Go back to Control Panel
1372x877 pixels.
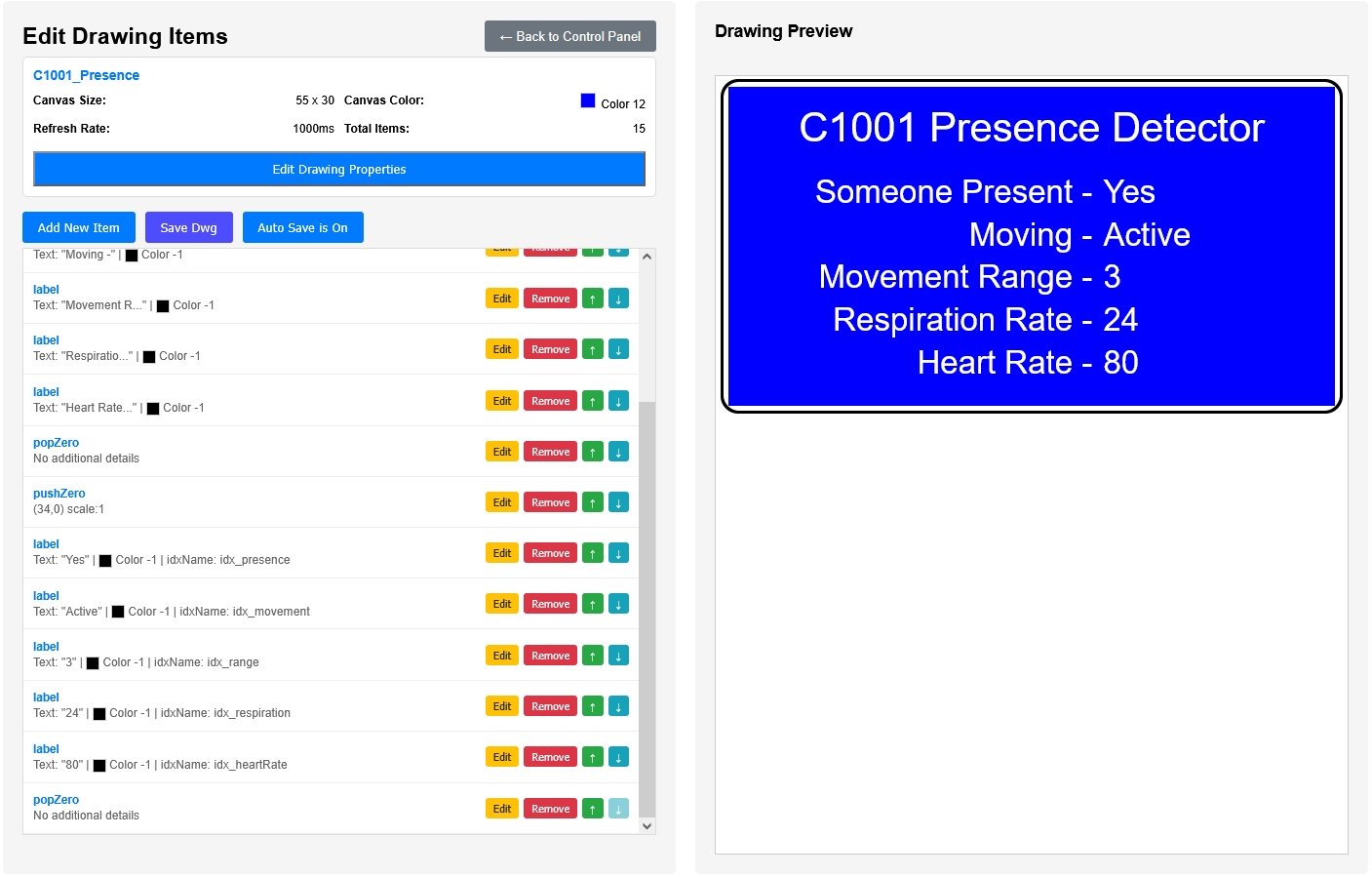tap(569, 36)
